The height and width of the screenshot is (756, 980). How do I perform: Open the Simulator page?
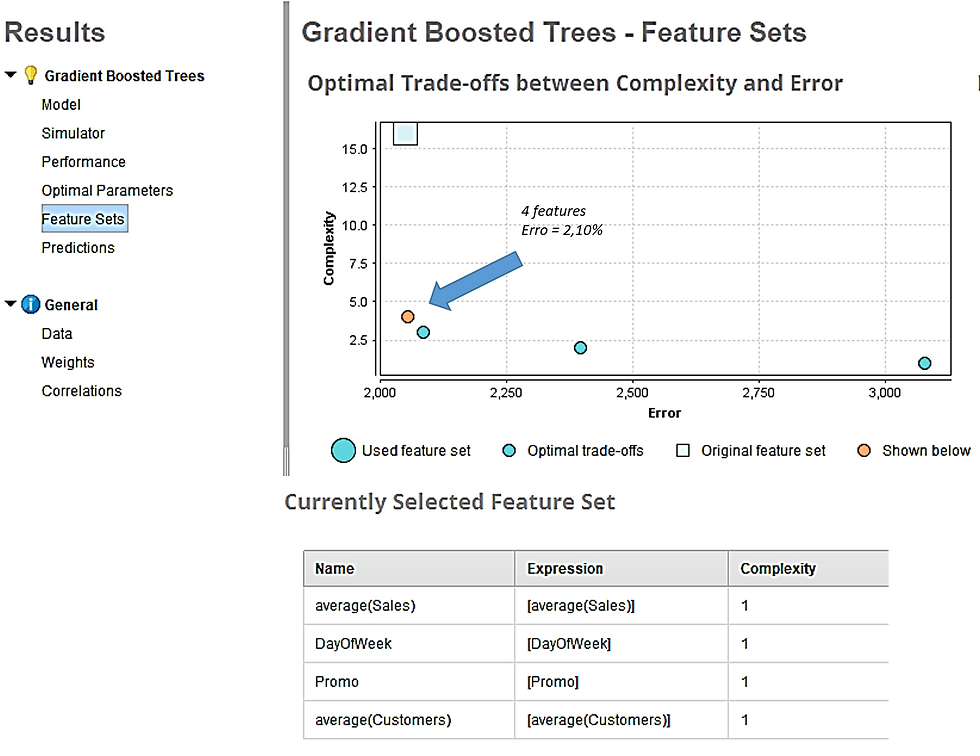73,133
